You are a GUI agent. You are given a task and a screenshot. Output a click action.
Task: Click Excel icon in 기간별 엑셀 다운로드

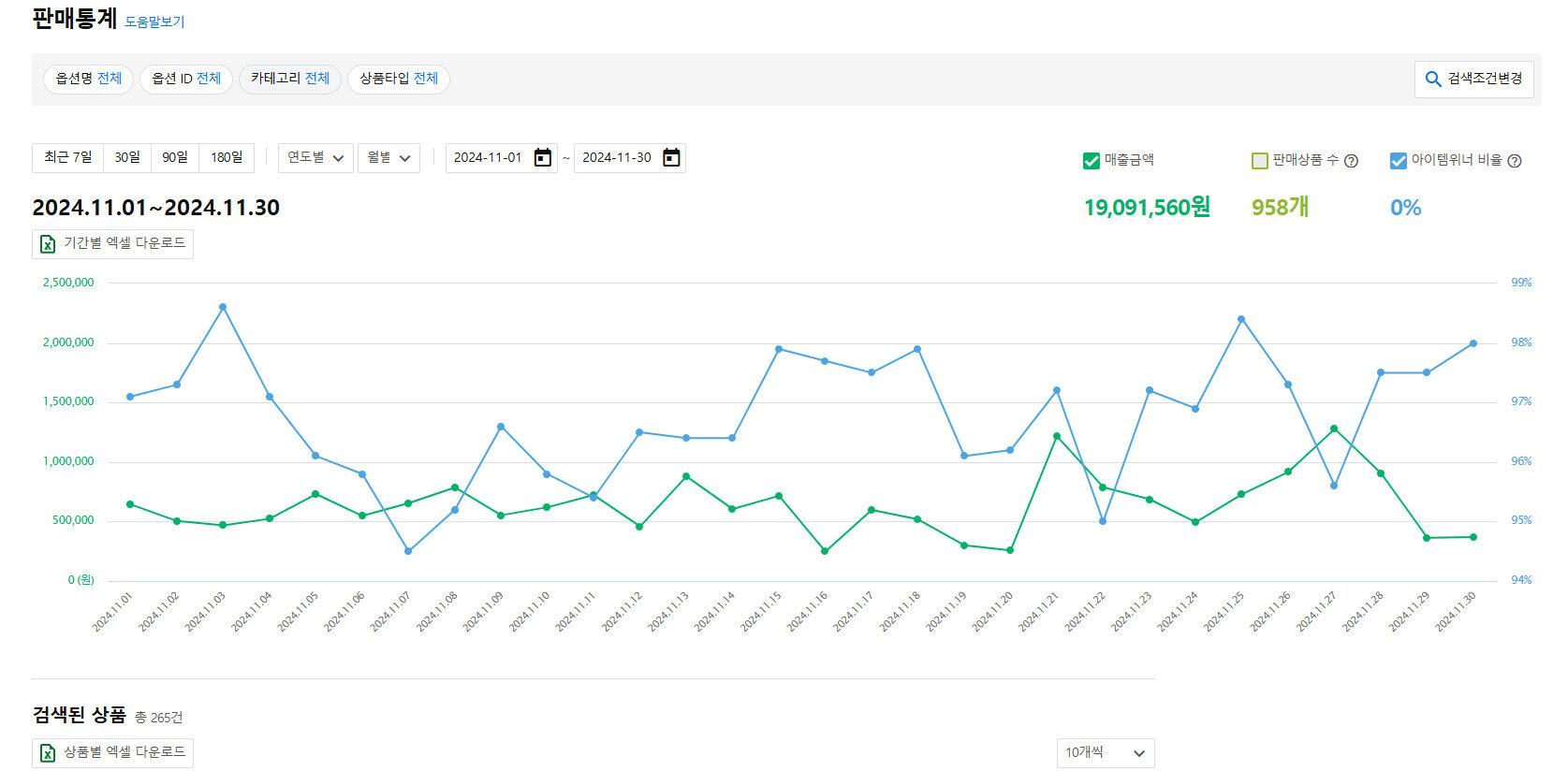pos(48,244)
